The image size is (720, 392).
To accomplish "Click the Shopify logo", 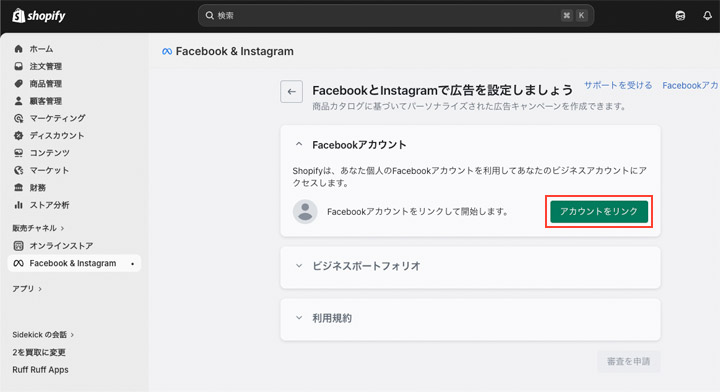I will pos(39,16).
